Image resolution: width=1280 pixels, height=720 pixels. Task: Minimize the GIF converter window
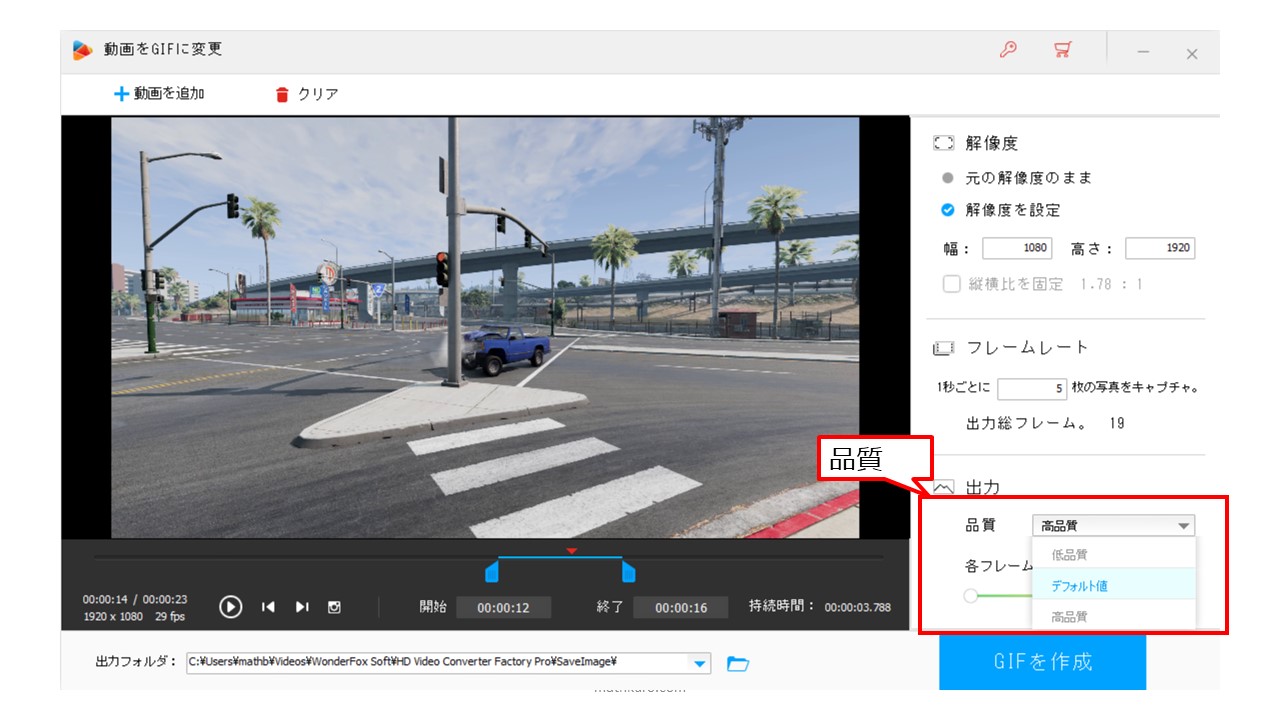[x=1143, y=52]
